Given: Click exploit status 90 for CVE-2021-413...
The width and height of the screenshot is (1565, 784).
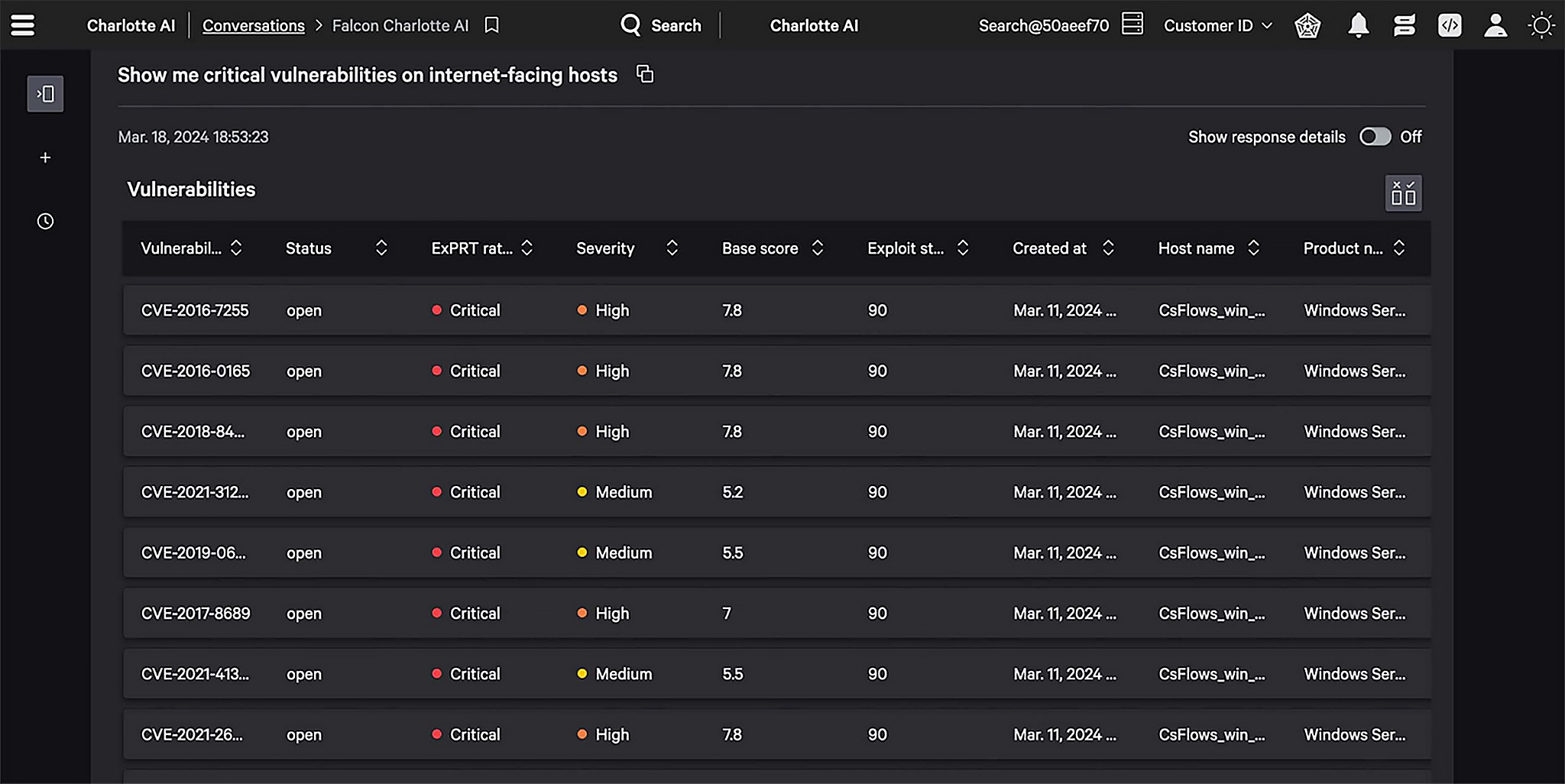Looking at the screenshot, I should pyautogui.click(x=877, y=674).
